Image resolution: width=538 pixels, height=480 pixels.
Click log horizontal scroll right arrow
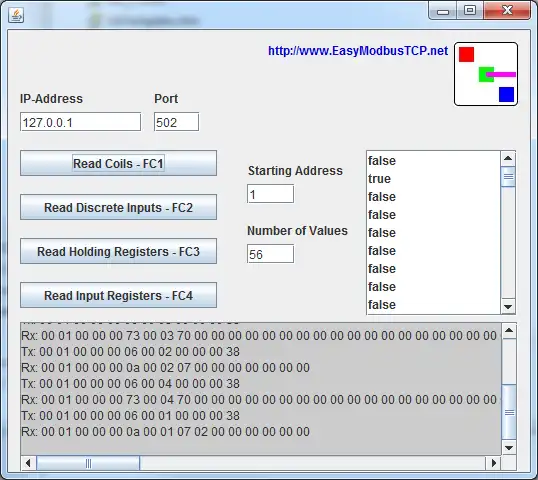(494, 463)
